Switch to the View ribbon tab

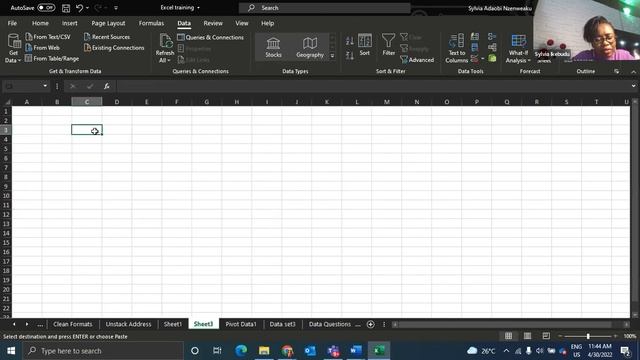coord(242,23)
